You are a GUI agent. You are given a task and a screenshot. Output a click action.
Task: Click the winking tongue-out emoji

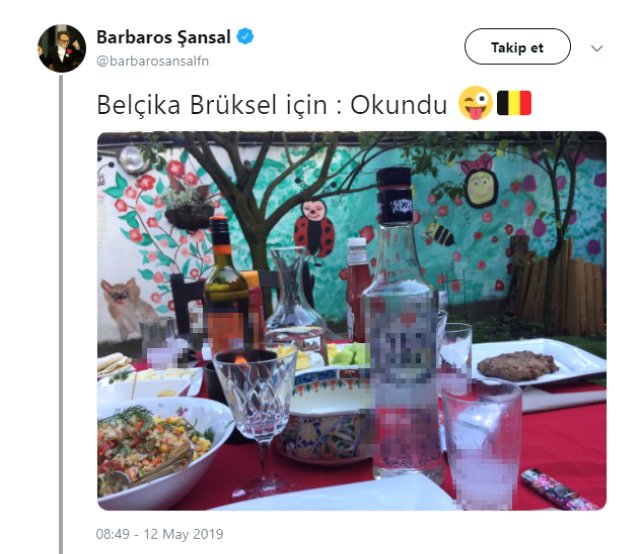(x=476, y=103)
